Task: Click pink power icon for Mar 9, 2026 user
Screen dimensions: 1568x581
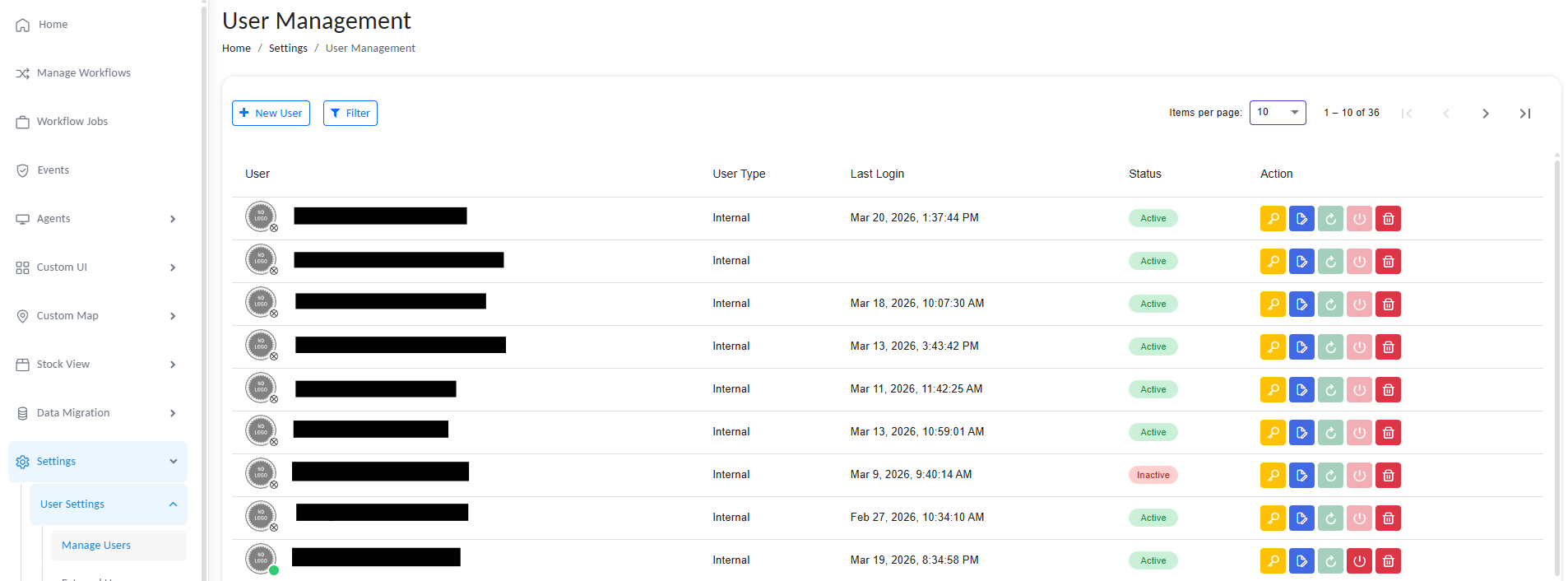Action: click(1359, 475)
